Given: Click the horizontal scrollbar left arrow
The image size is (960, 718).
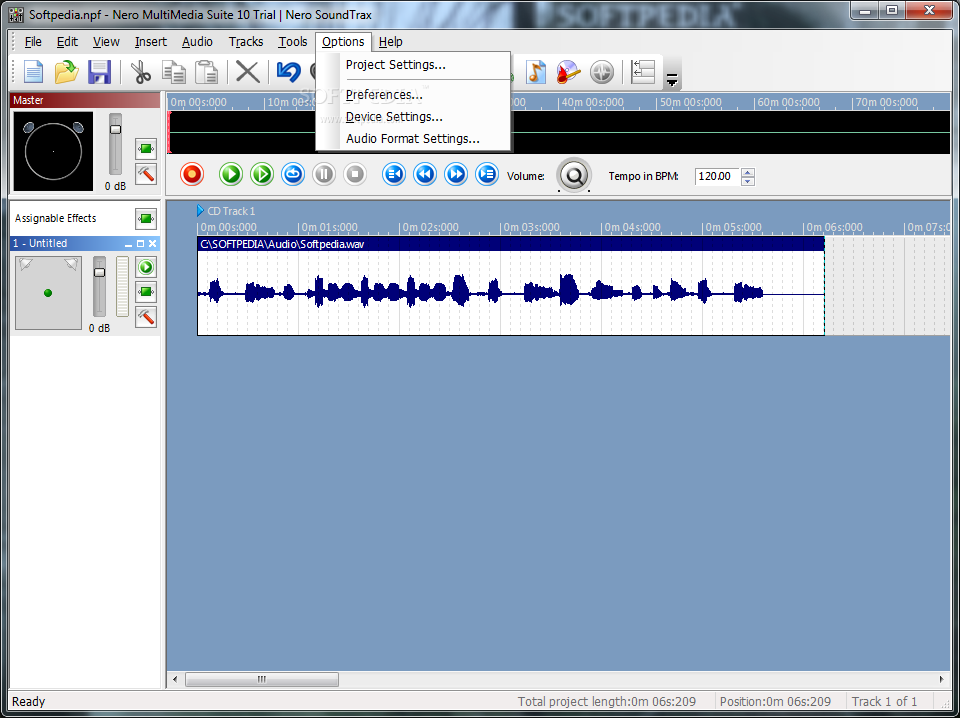Looking at the screenshot, I should [x=175, y=679].
